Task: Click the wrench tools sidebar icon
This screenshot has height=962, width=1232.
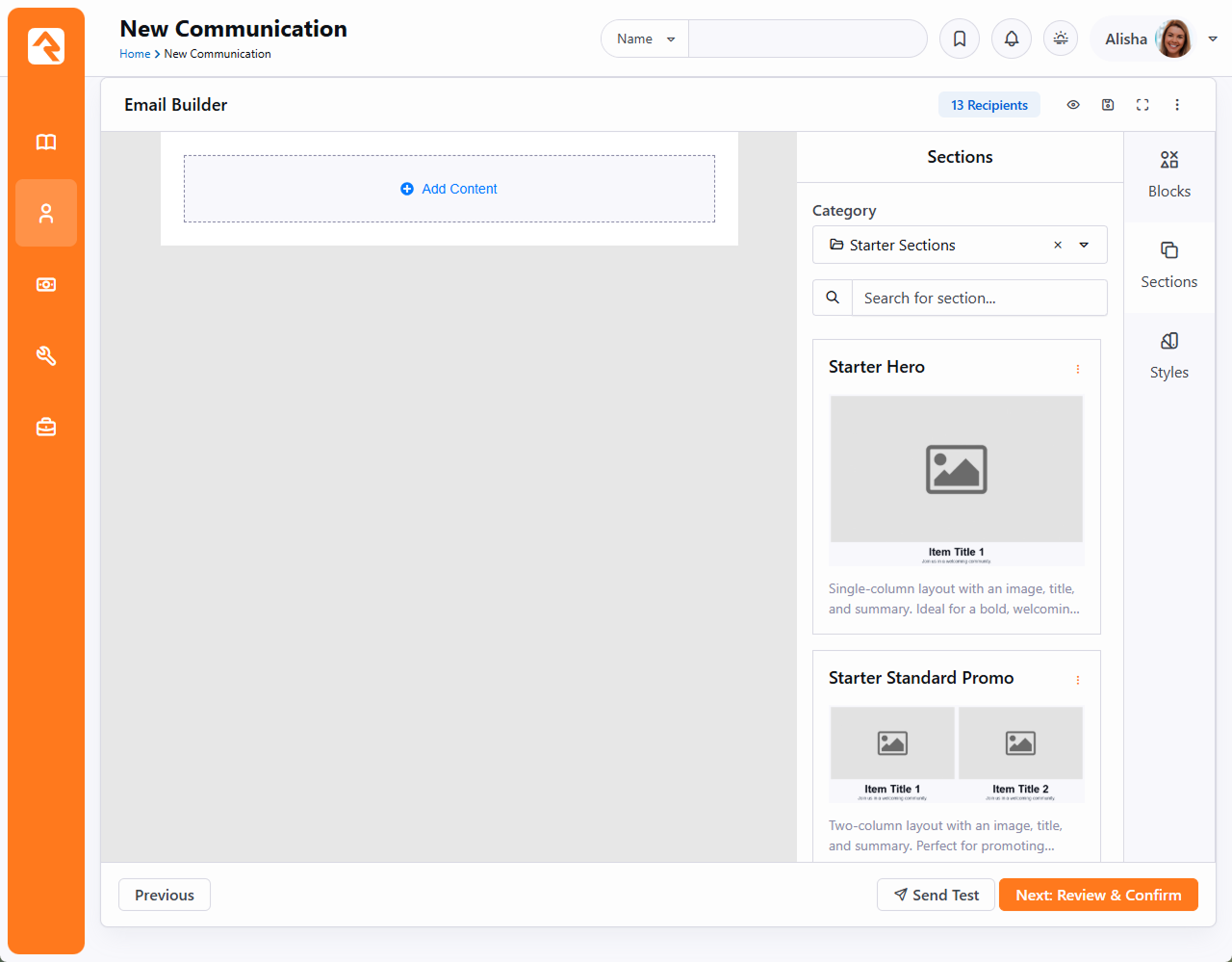Action: tap(46, 356)
